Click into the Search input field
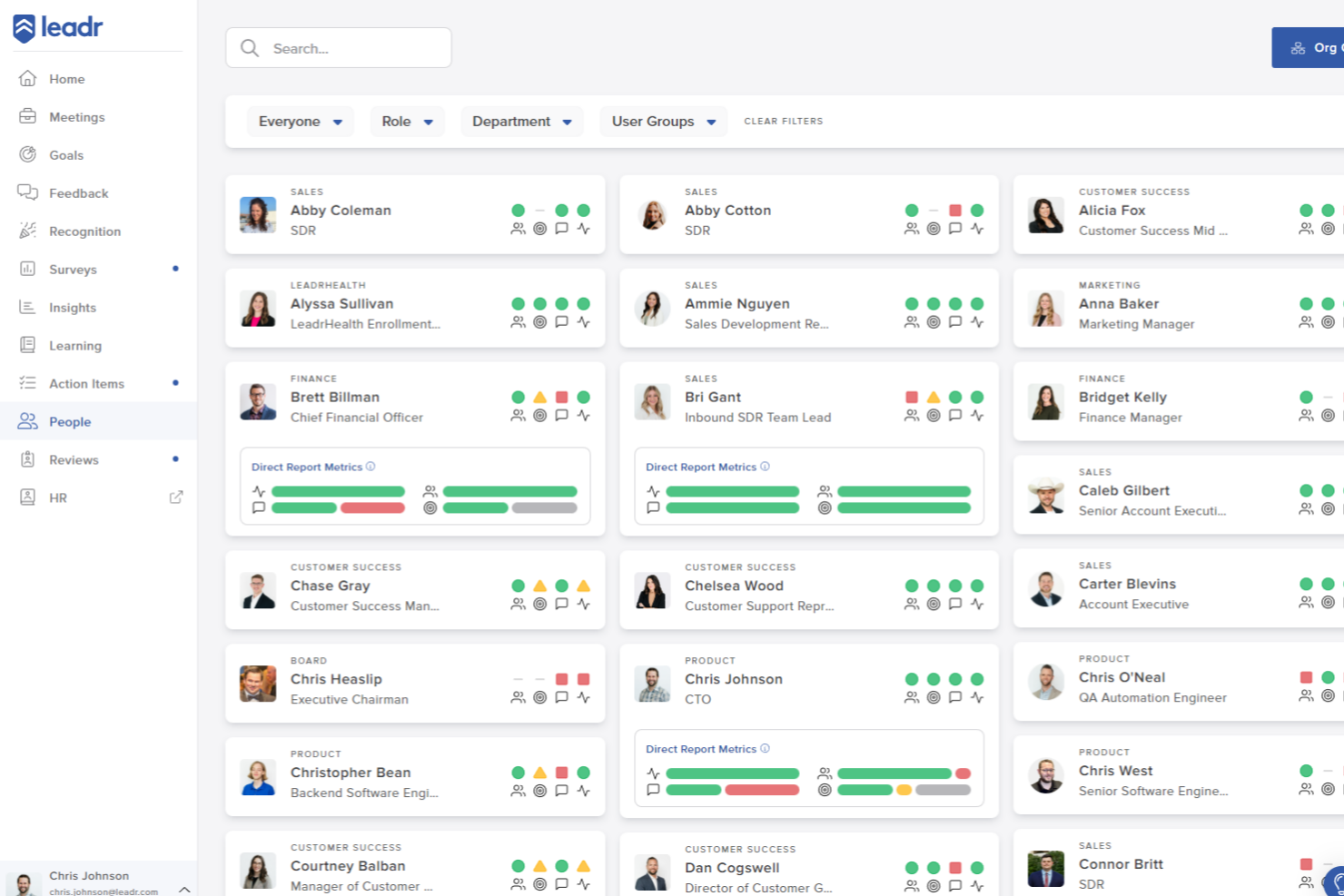The height and width of the screenshot is (896, 1344). 339,48
